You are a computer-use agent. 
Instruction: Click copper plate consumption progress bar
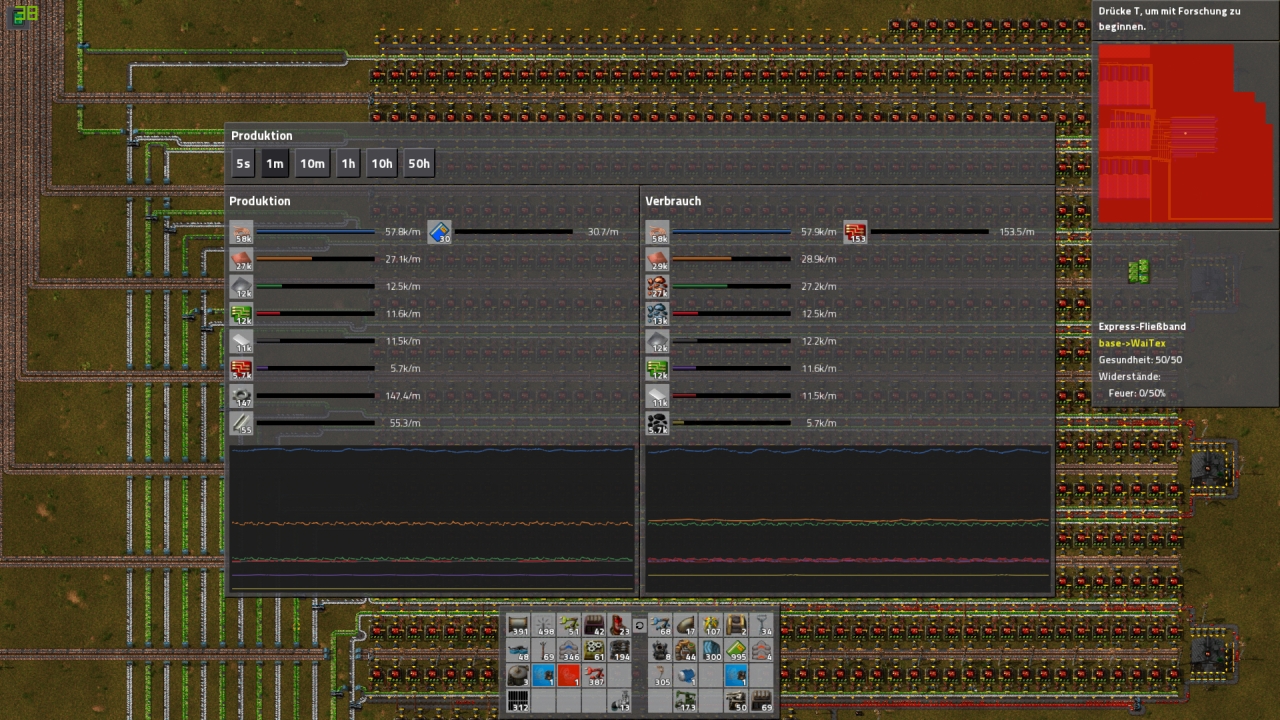tap(731, 259)
